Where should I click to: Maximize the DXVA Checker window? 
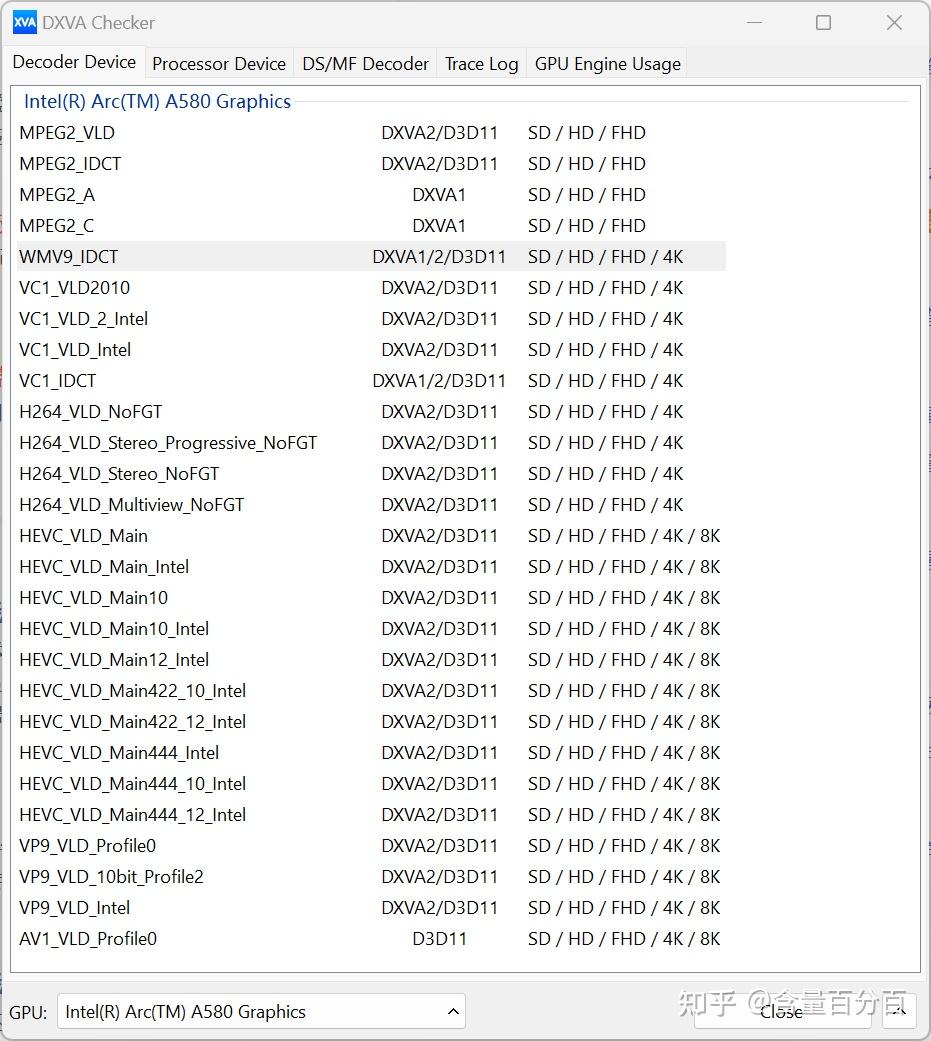coord(823,23)
